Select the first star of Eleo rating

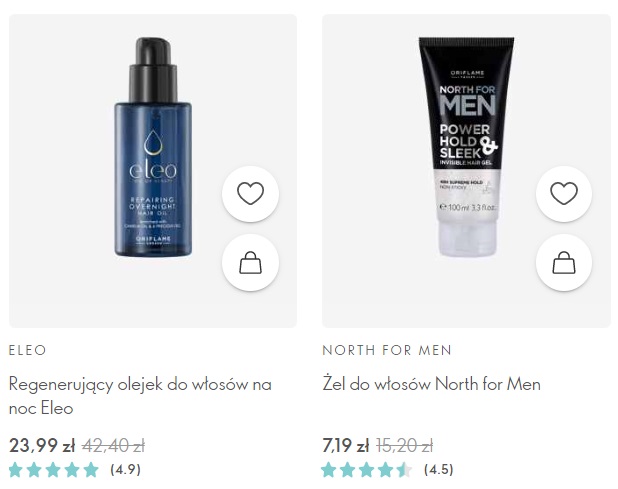15,470
